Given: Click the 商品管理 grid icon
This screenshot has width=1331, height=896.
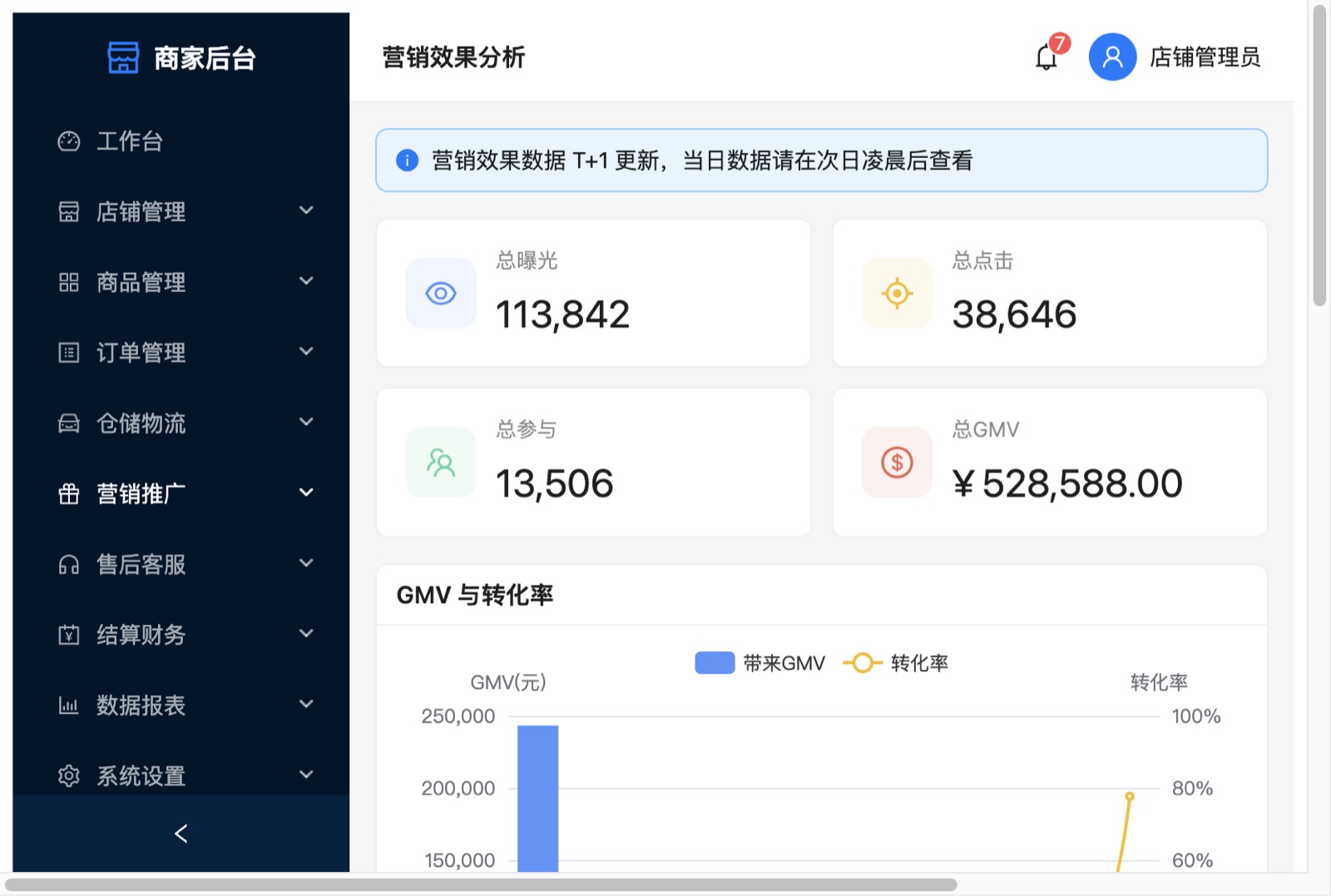Looking at the screenshot, I should coord(69,282).
